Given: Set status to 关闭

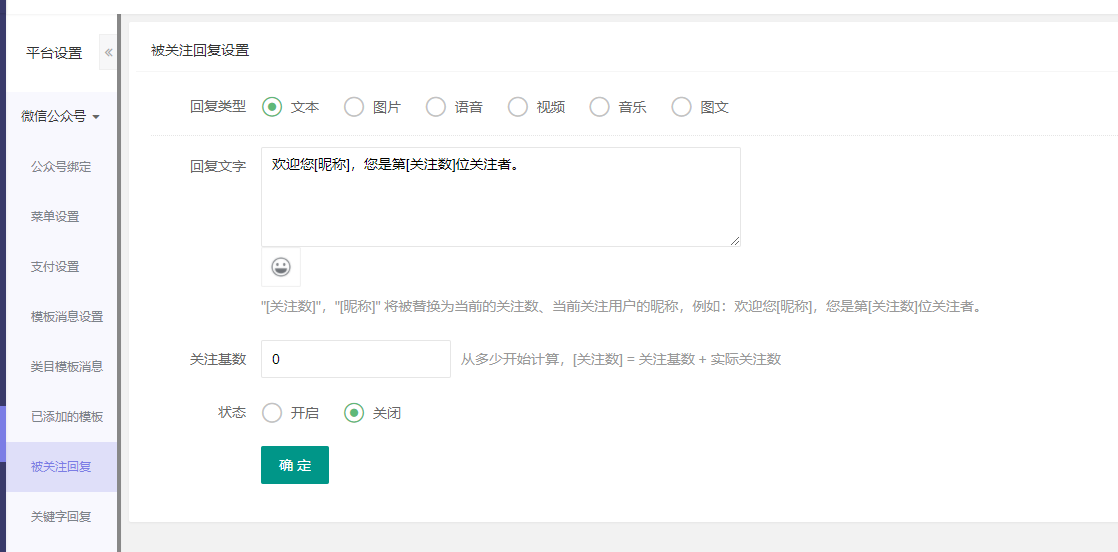Looking at the screenshot, I should point(354,413).
